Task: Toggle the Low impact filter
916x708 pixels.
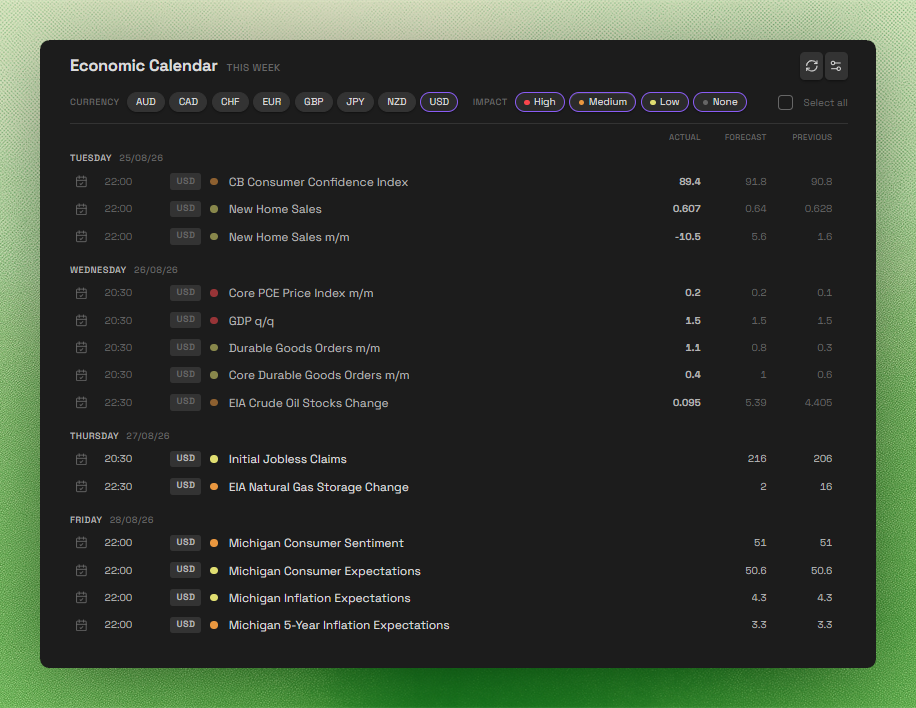Action: 665,102
